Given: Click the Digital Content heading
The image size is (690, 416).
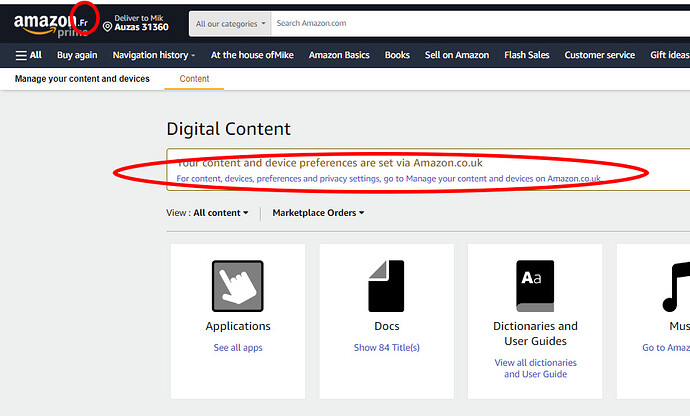Looking at the screenshot, I should pos(228,129).
